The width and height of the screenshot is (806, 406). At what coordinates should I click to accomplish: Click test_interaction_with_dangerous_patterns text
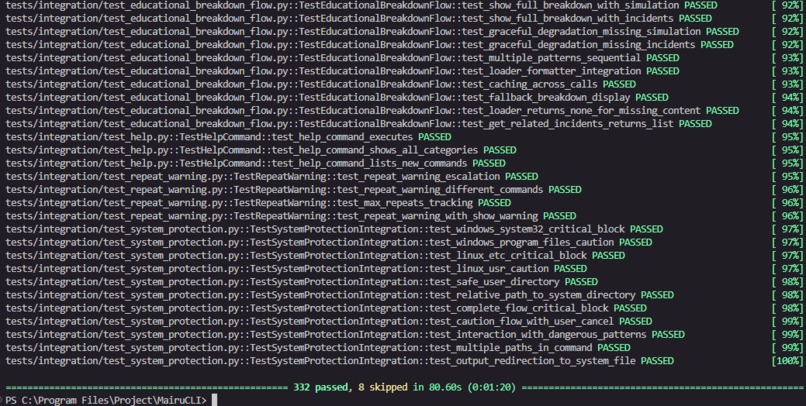[538, 335]
